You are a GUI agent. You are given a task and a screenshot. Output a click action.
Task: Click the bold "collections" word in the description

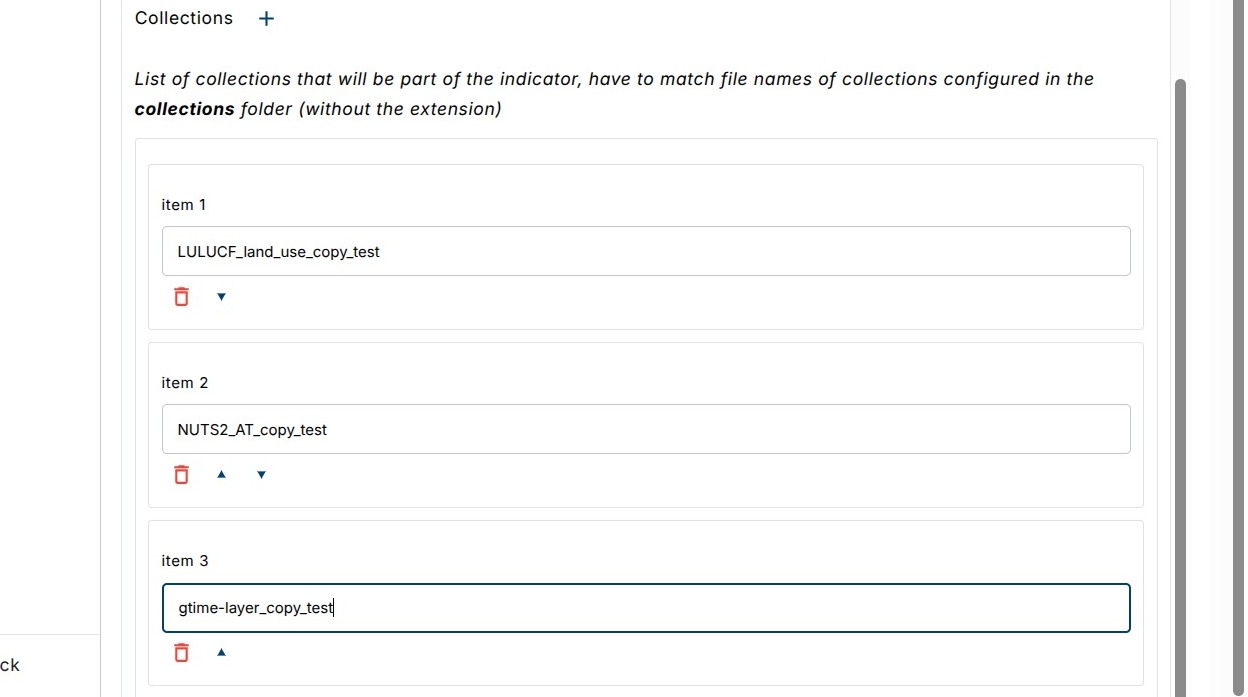(x=185, y=109)
